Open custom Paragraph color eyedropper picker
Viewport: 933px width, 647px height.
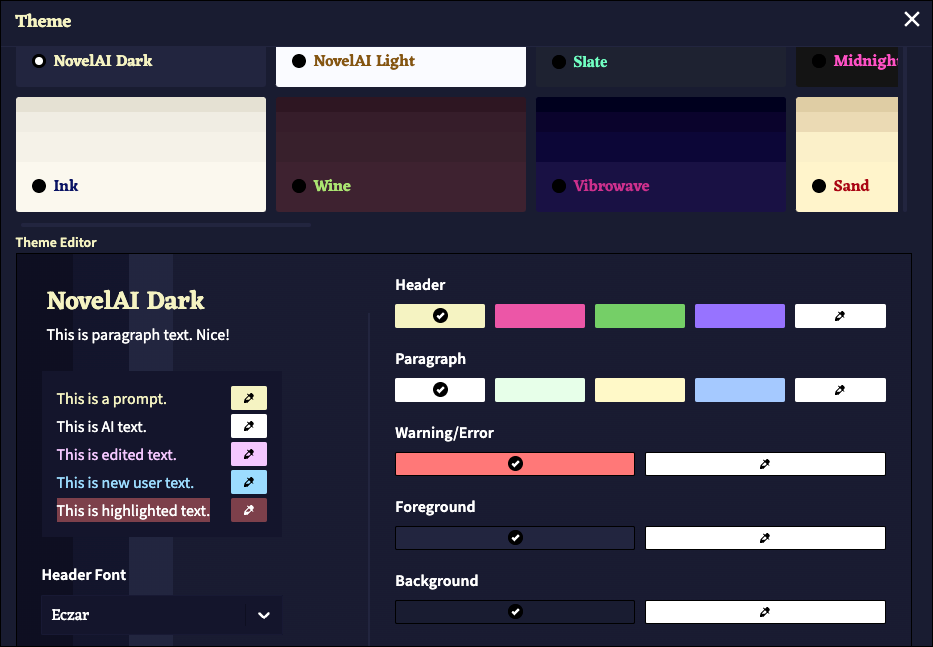pos(840,390)
